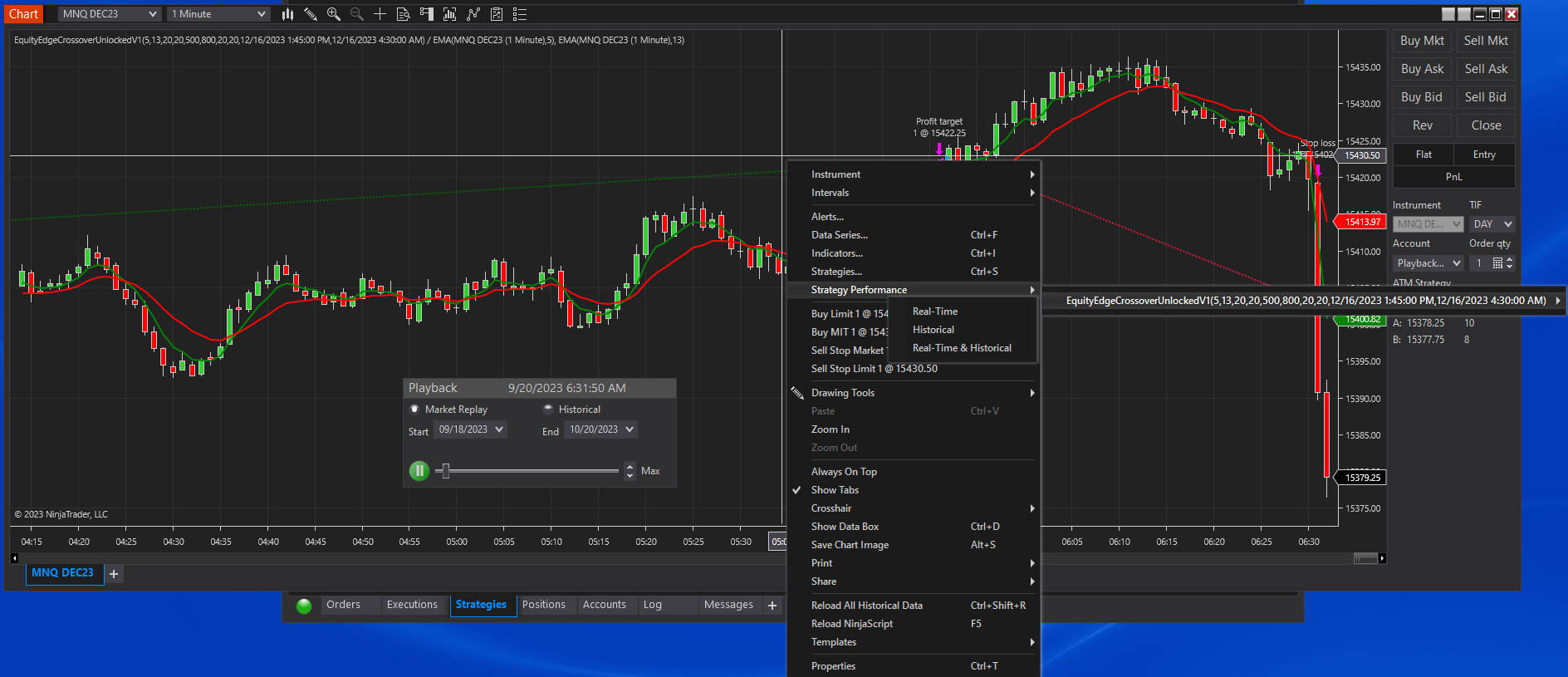Choose Save Chart Image
The height and width of the screenshot is (677, 1568).
coord(914,545)
